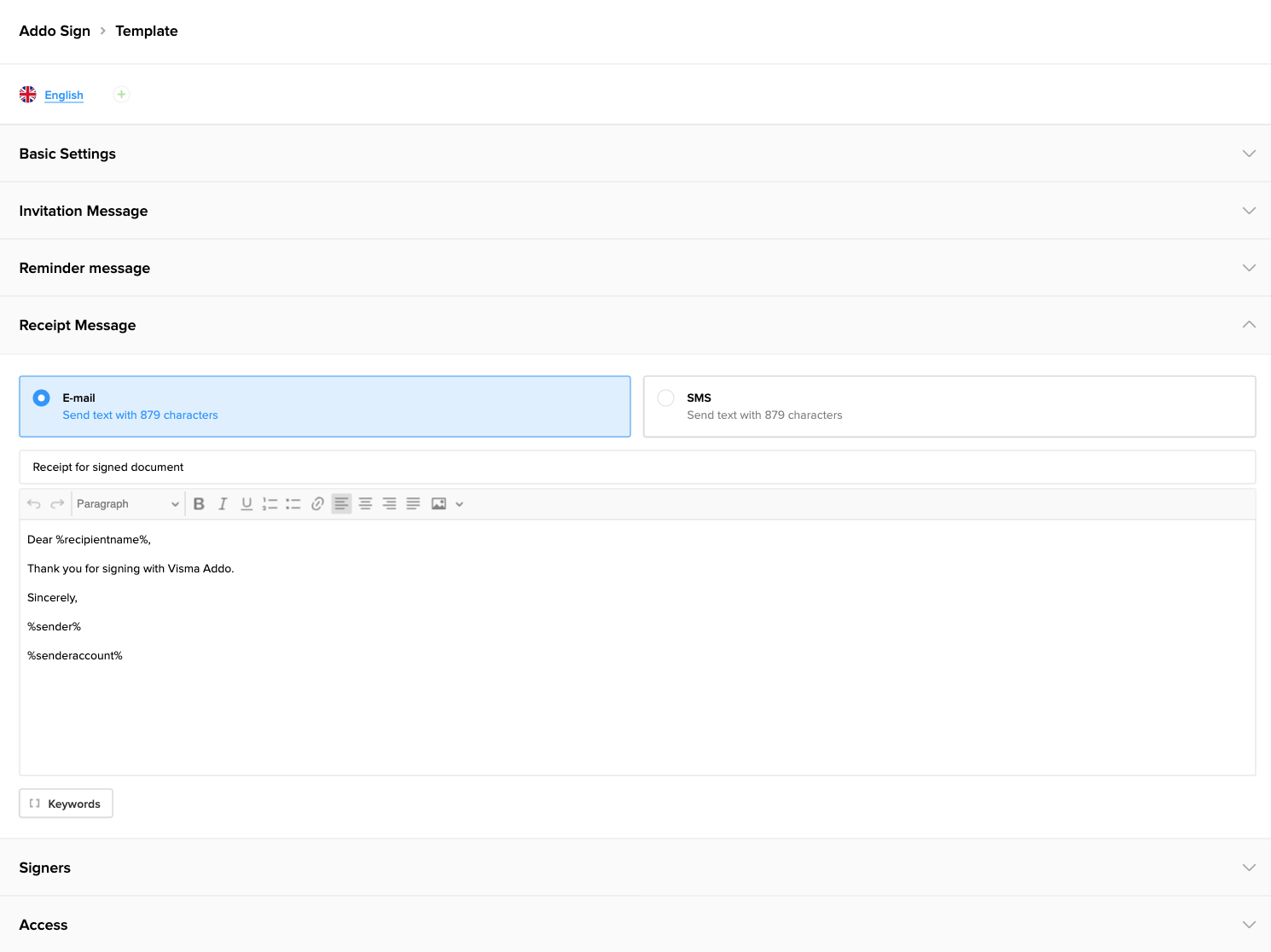Center align the text

click(x=365, y=503)
